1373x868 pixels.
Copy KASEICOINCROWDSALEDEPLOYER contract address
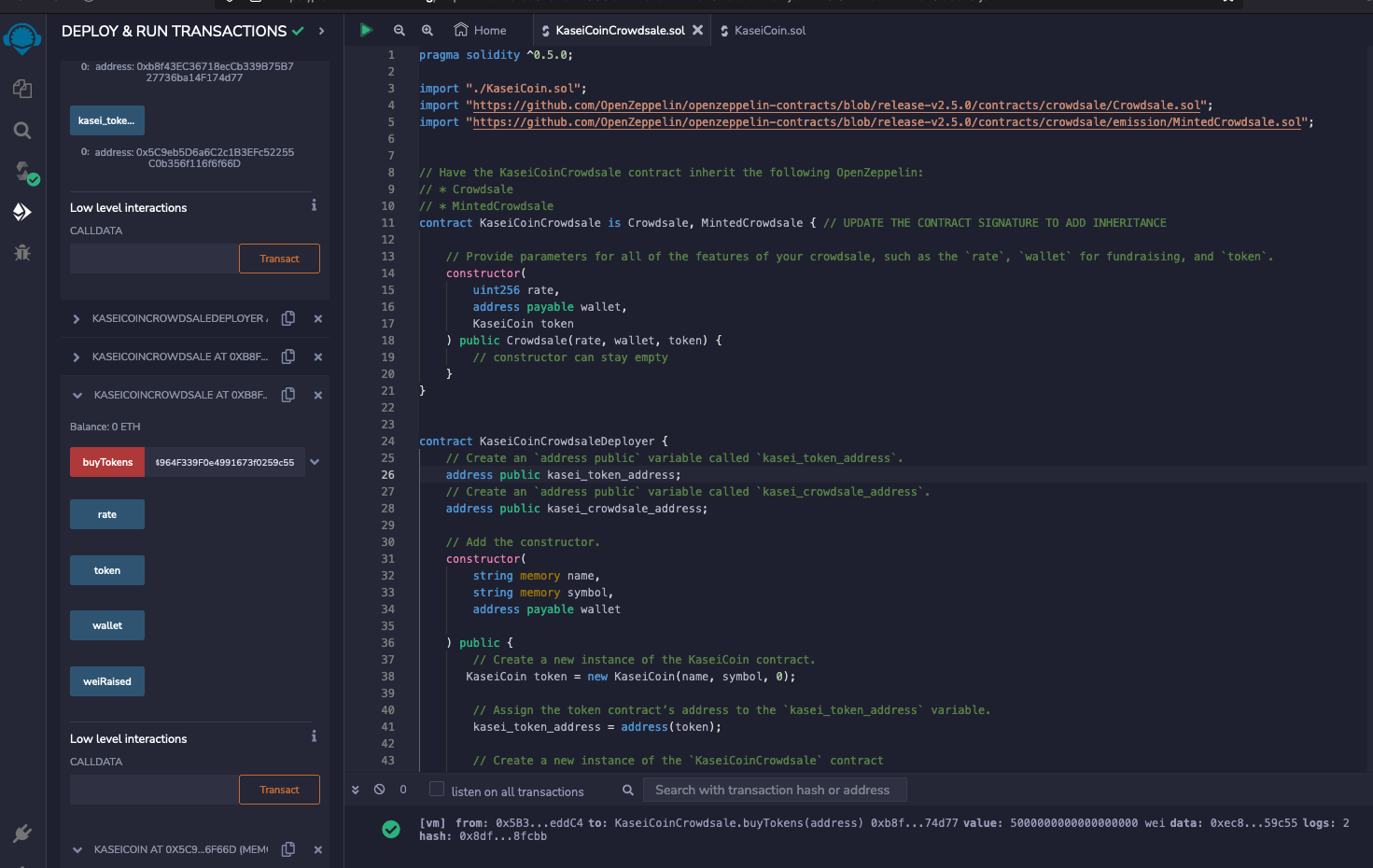click(x=288, y=318)
